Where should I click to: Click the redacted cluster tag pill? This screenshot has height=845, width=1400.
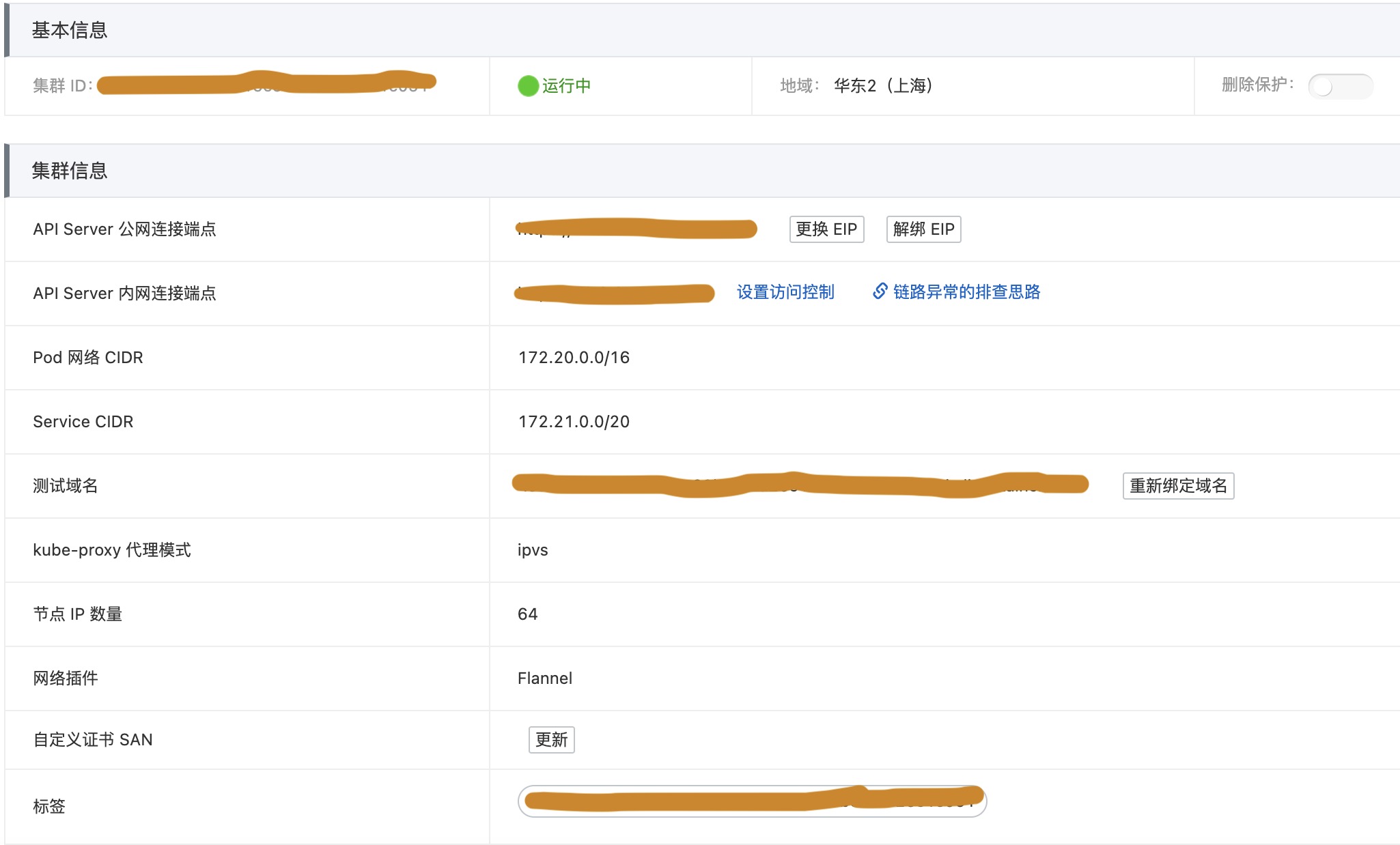pos(752,801)
